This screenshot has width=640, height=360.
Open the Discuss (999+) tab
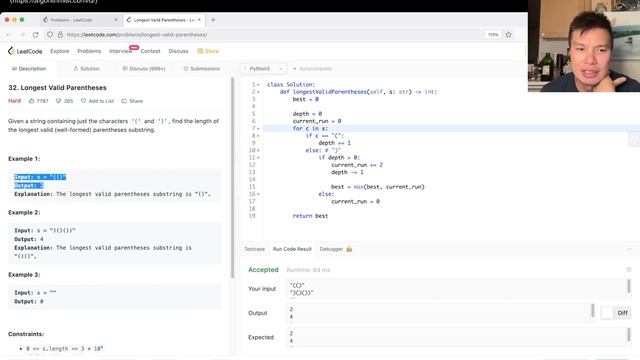[144, 69]
